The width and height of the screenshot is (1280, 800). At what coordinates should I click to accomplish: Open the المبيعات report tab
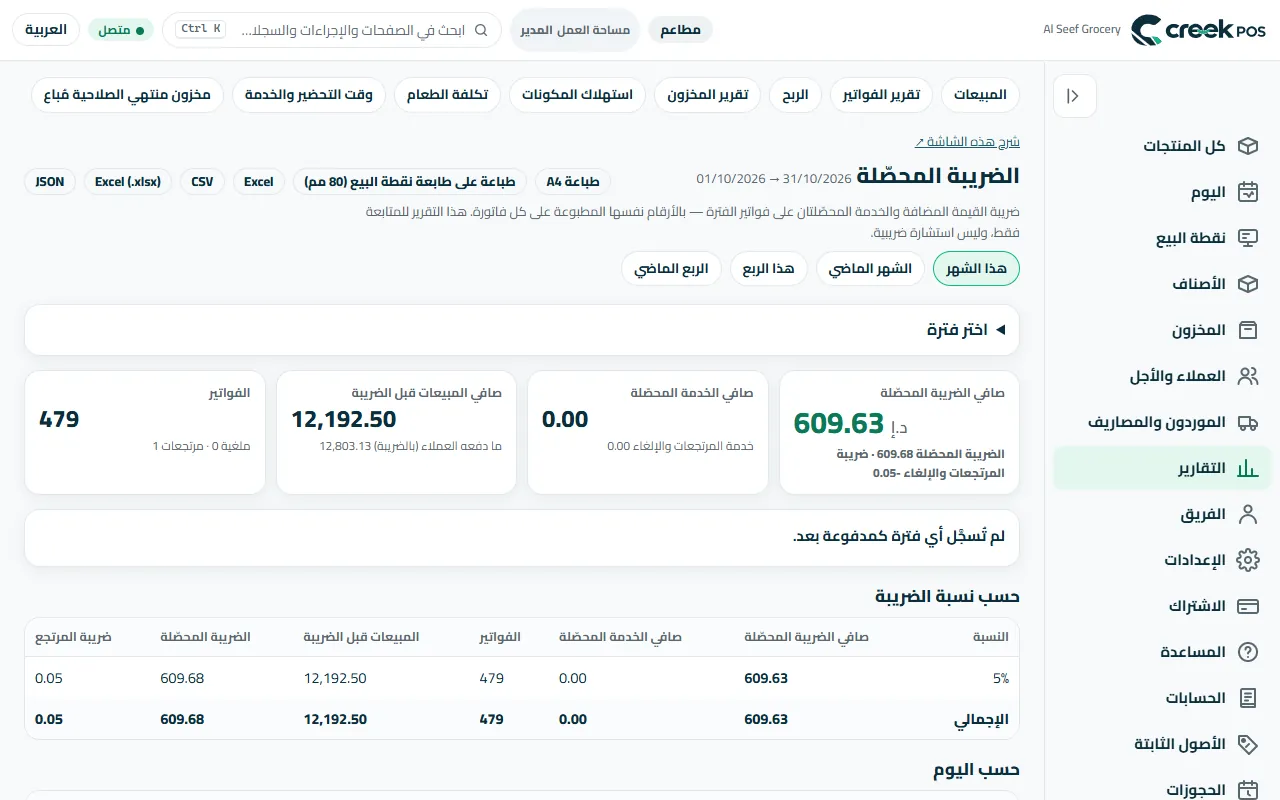tap(980, 95)
